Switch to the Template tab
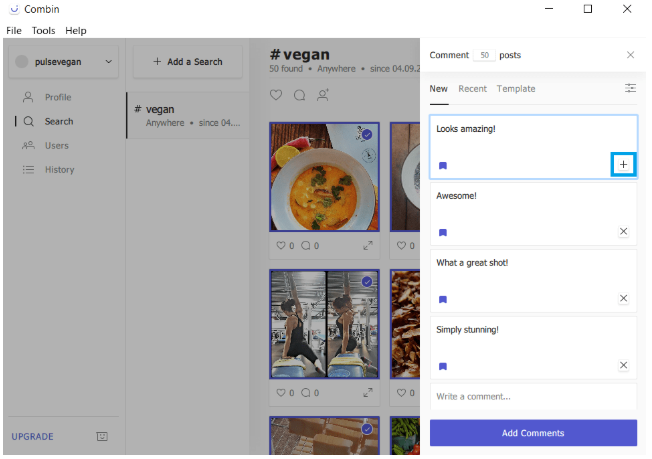The image size is (652, 459). click(516, 89)
